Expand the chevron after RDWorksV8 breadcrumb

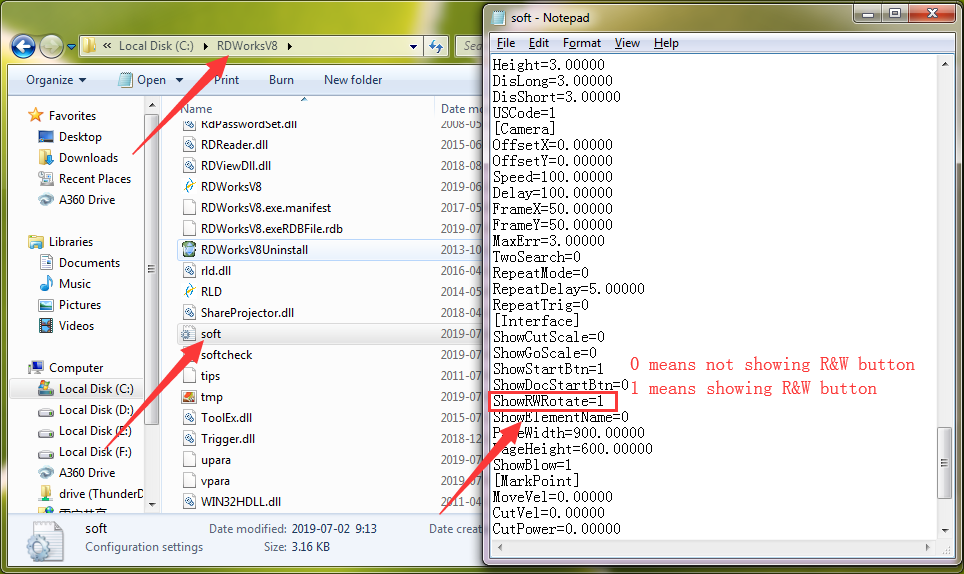tap(290, 46)
